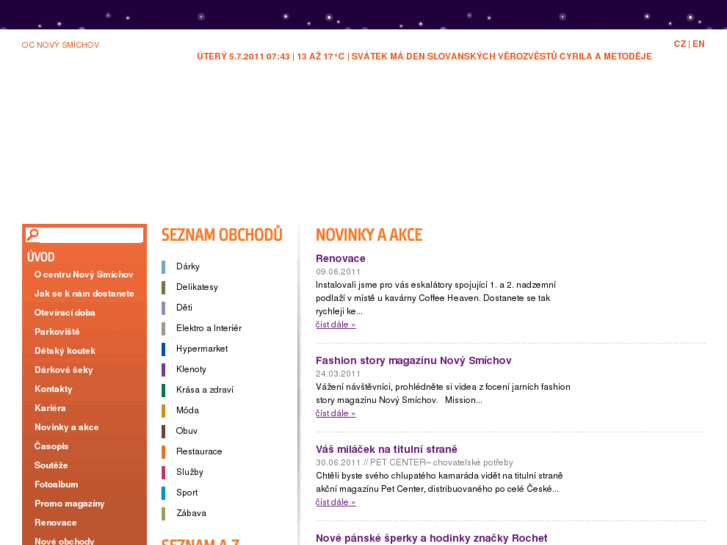Open Novinky a akce sidebar item
The width and height of the screenshot is (727, 545).
[x=66, y=427]
